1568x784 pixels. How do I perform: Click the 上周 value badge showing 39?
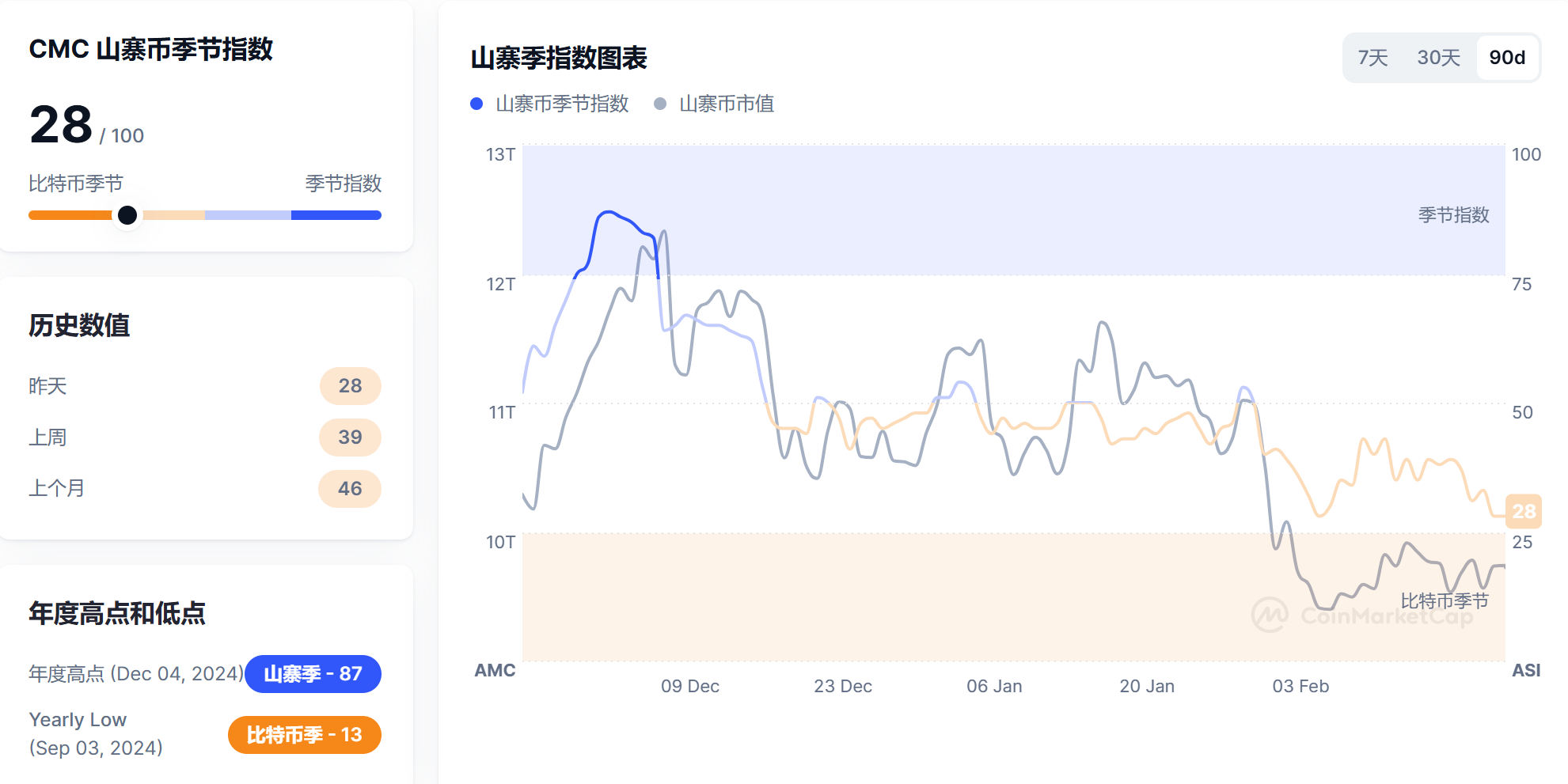click(x=350, y=437)
